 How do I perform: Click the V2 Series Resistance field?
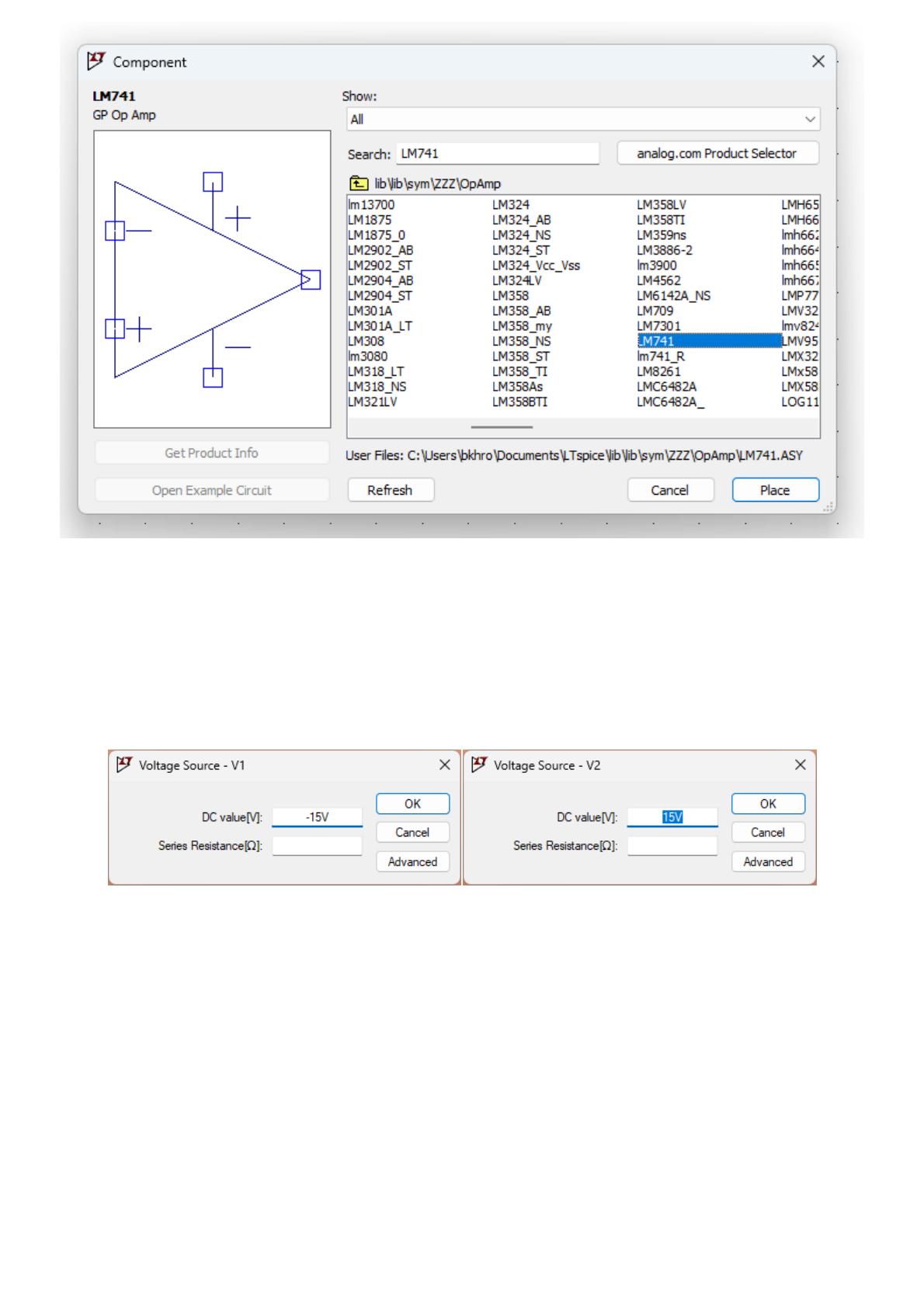pos(672,846)
